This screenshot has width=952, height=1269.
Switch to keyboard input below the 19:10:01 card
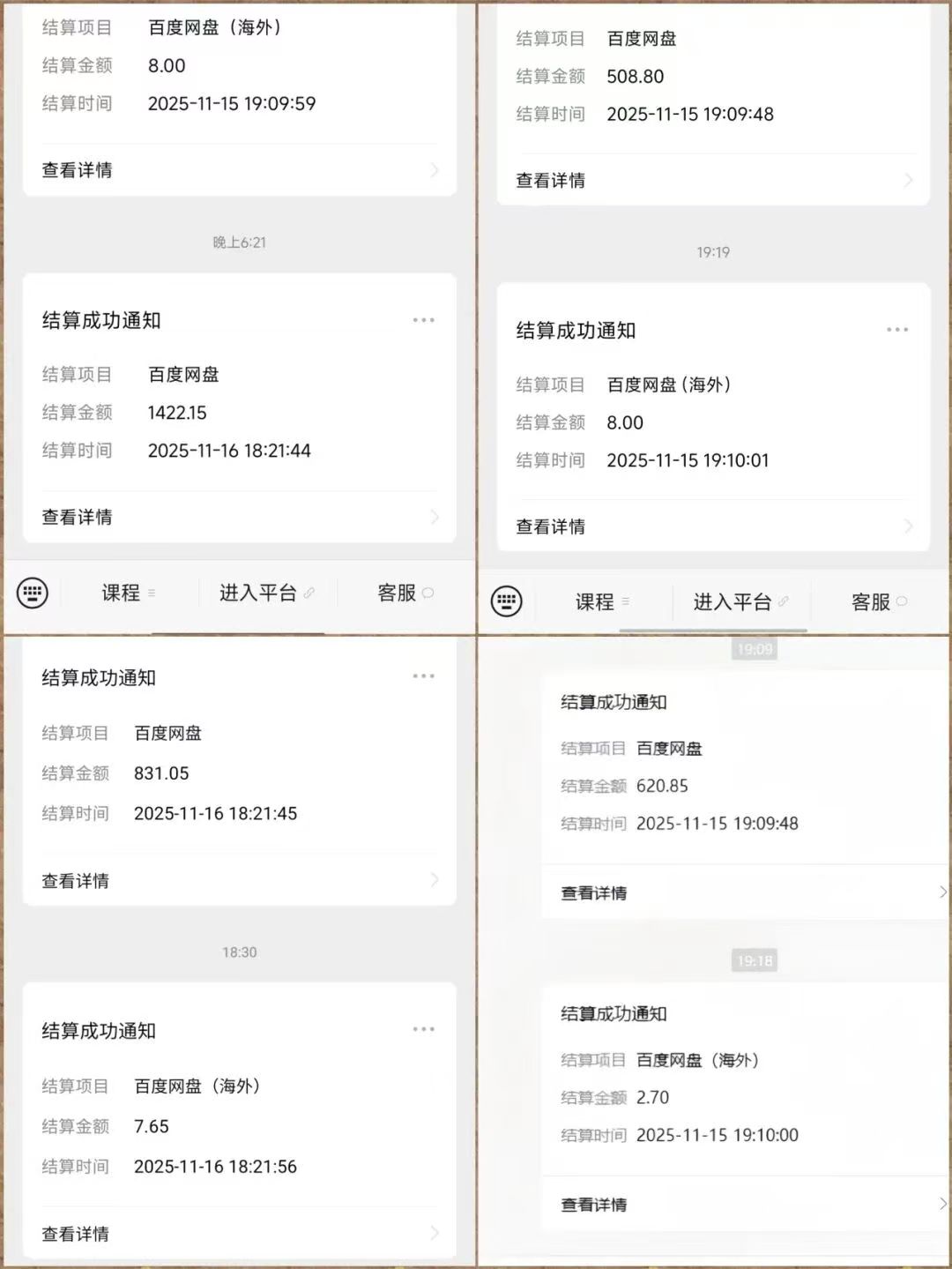tap(506, 601)
